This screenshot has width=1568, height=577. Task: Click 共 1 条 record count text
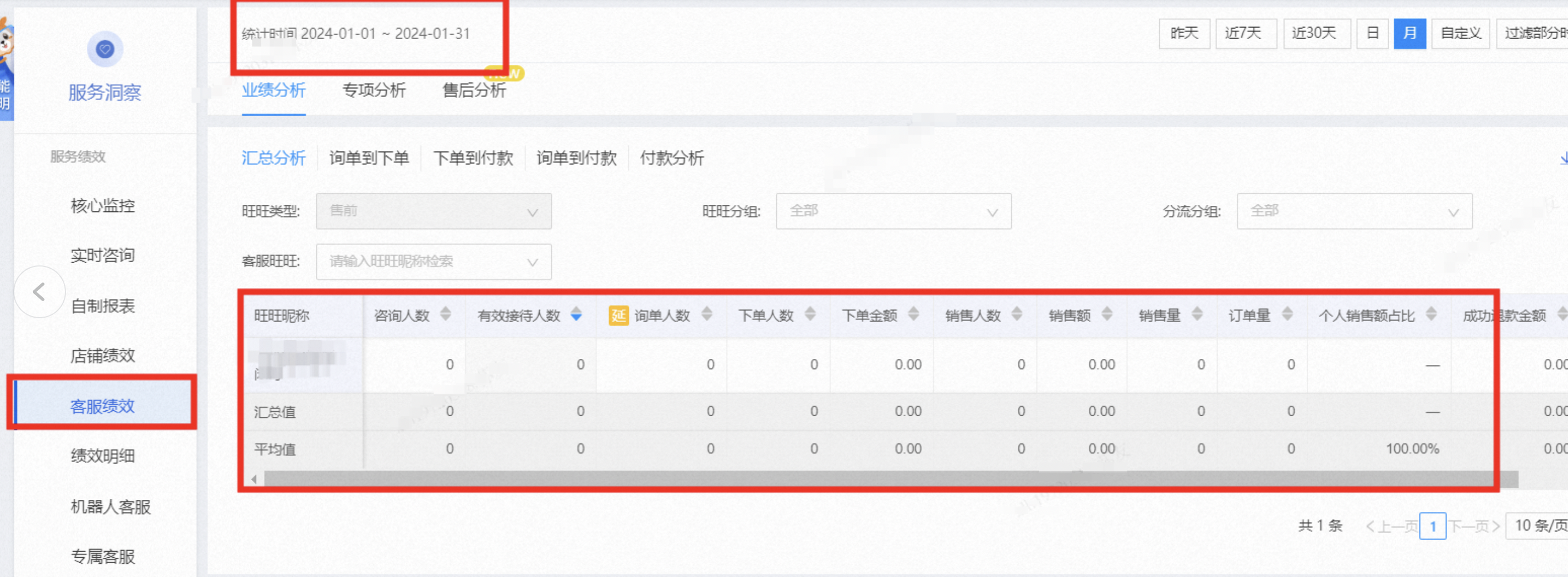tap(1320, 526)
